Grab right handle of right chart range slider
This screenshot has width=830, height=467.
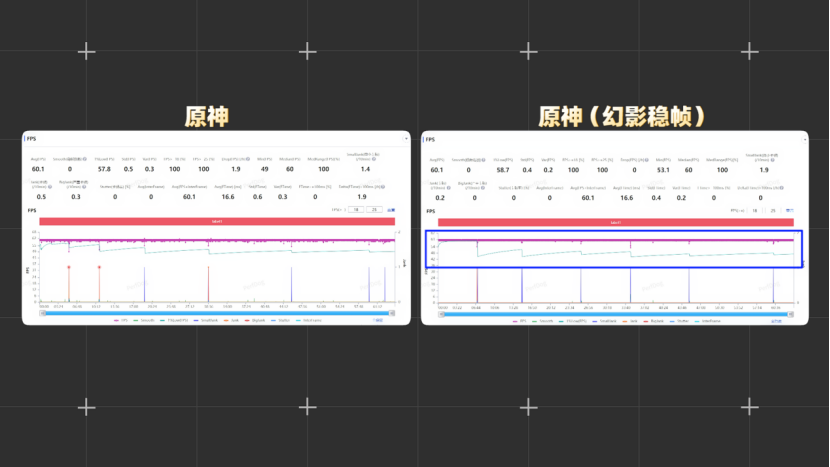click(791, 314)
